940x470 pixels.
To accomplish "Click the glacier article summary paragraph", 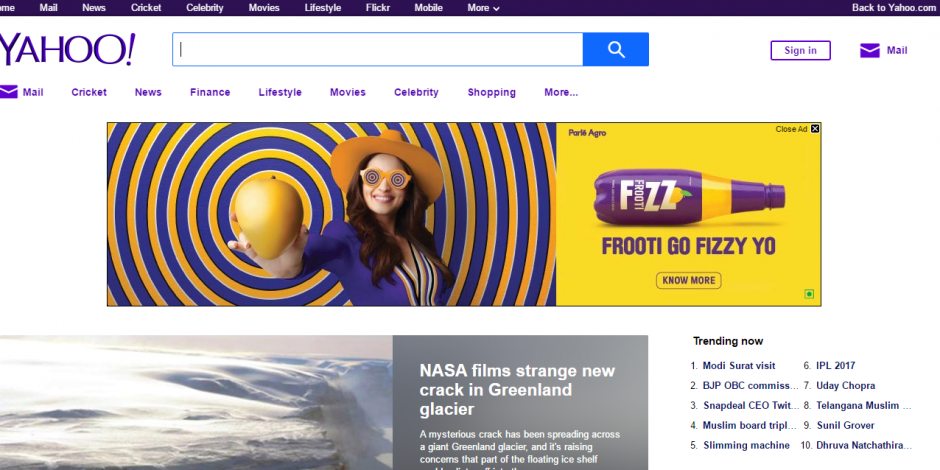I will (x=520, y=450).
